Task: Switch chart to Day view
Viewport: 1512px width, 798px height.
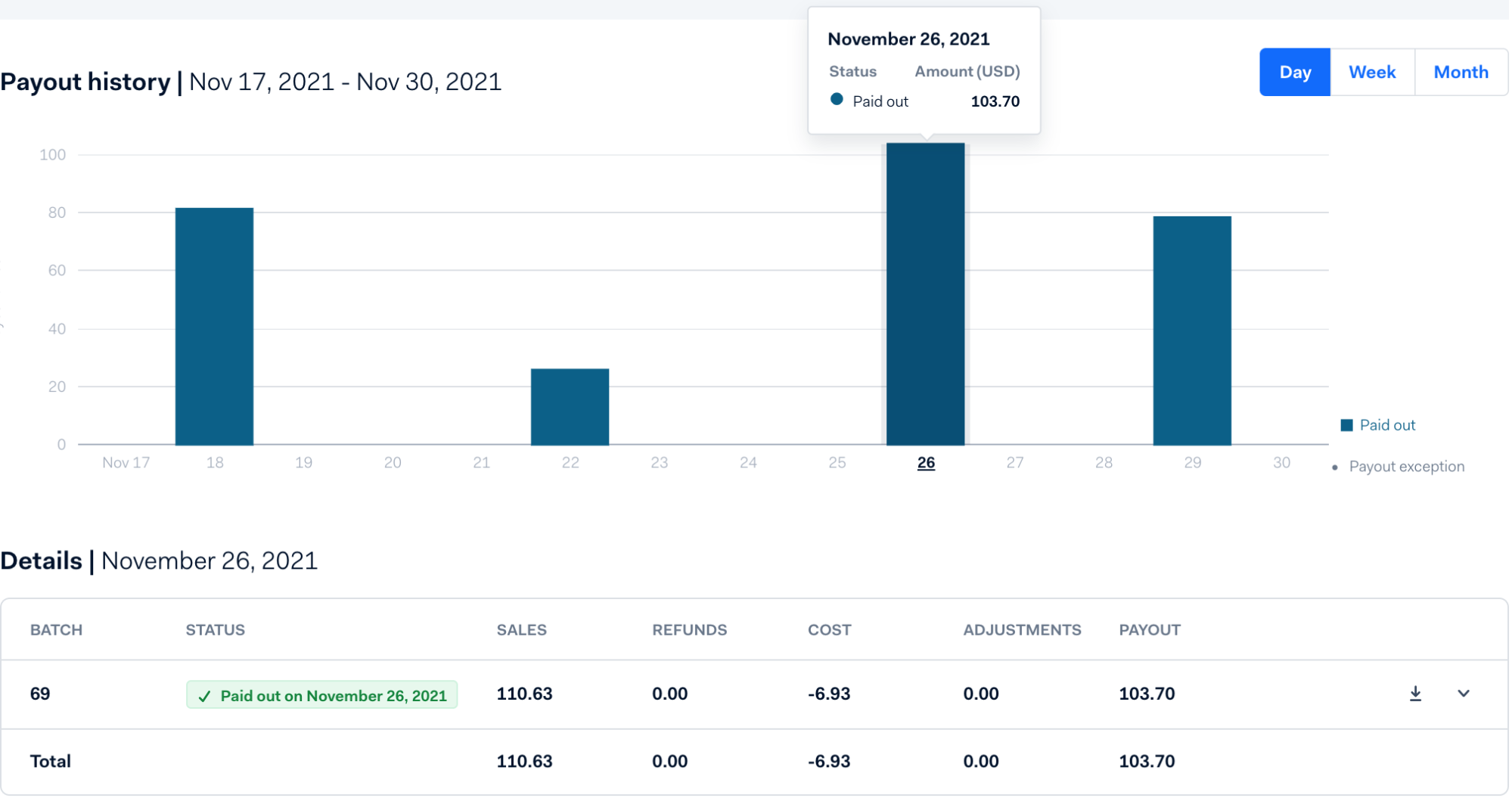Action: click(x=1295, y=73)
